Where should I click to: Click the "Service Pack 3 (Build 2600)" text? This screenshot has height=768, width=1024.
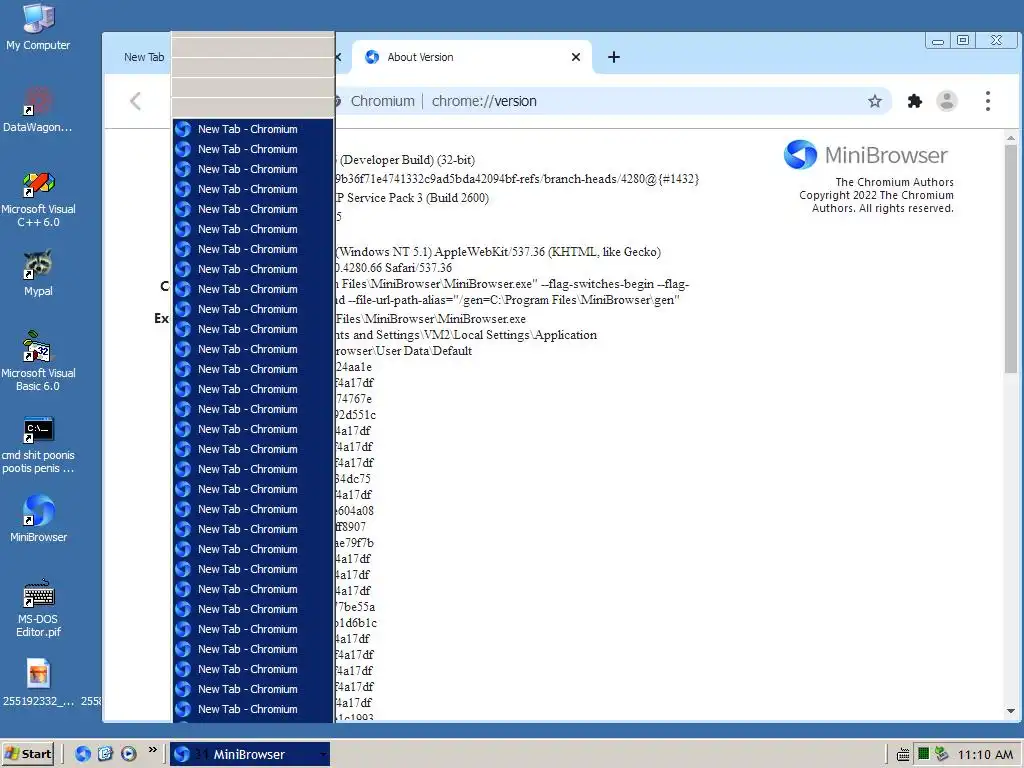coord(418,198)
